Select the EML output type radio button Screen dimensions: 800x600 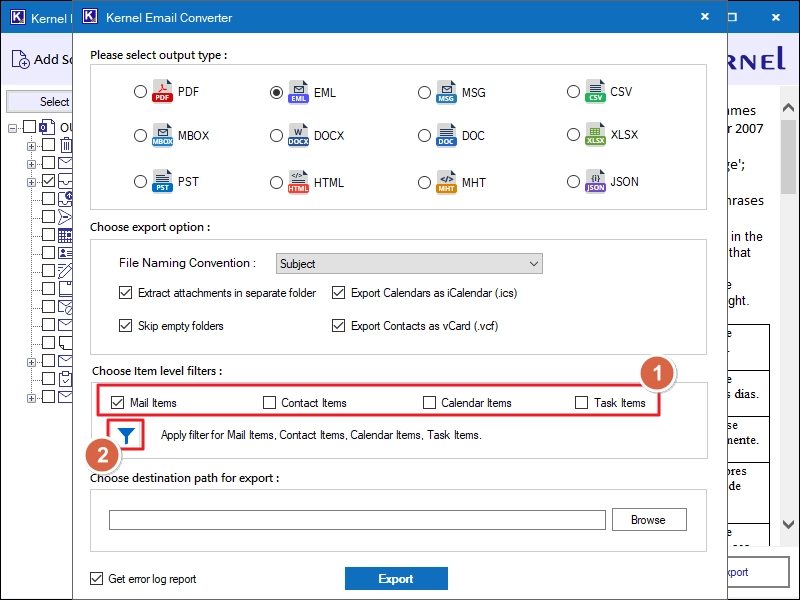tap(276, 92)
